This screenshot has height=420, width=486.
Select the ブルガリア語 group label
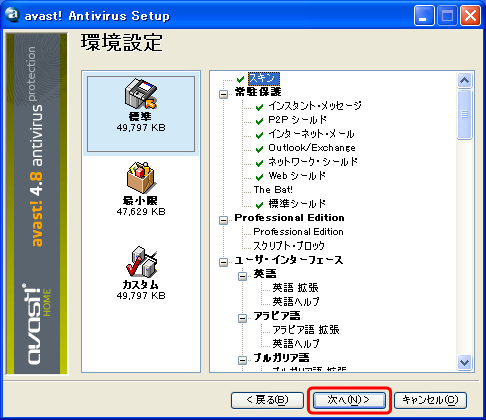pos(281,358)
